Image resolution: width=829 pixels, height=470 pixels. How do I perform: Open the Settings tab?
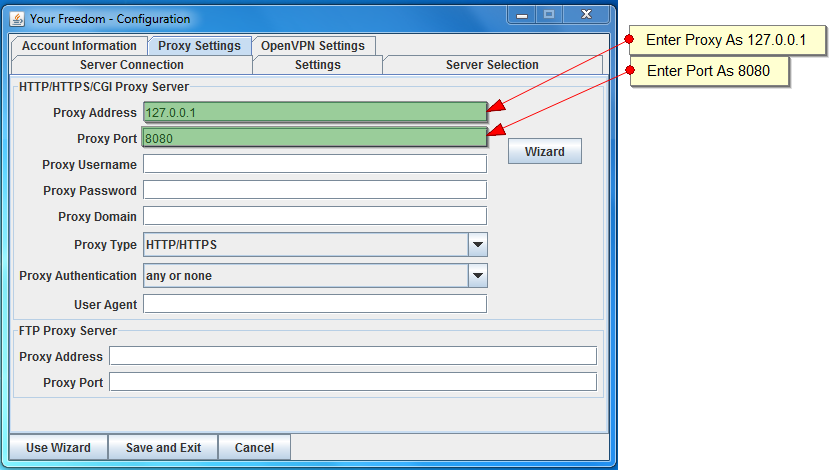(318, 64)
